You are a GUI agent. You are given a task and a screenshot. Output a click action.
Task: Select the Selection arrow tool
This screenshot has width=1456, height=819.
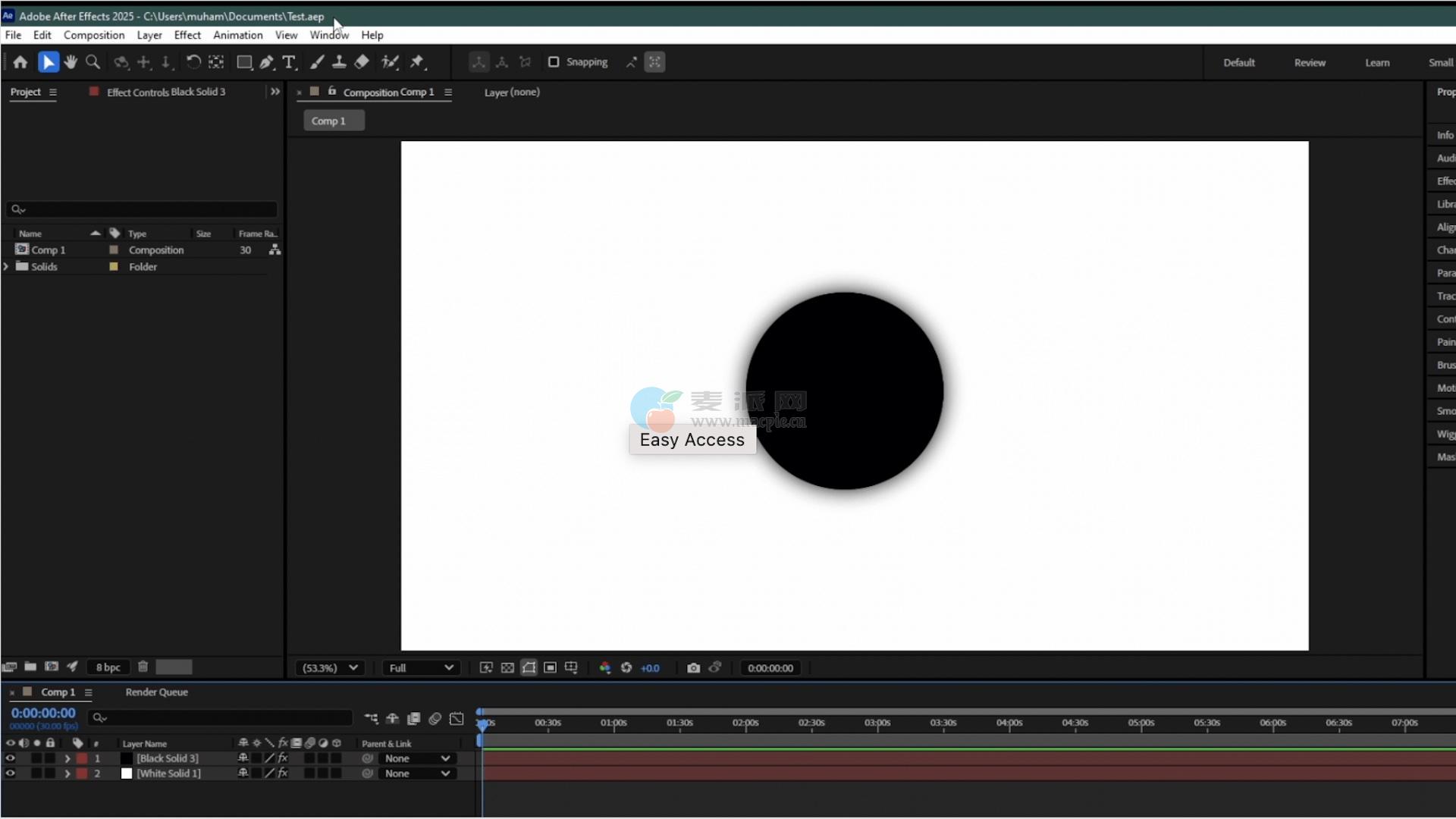click(x=48, y=62)
